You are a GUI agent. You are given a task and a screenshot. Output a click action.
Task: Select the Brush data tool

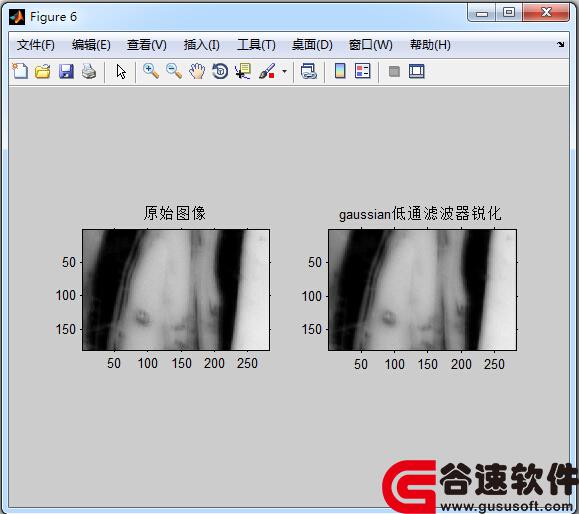267,71
